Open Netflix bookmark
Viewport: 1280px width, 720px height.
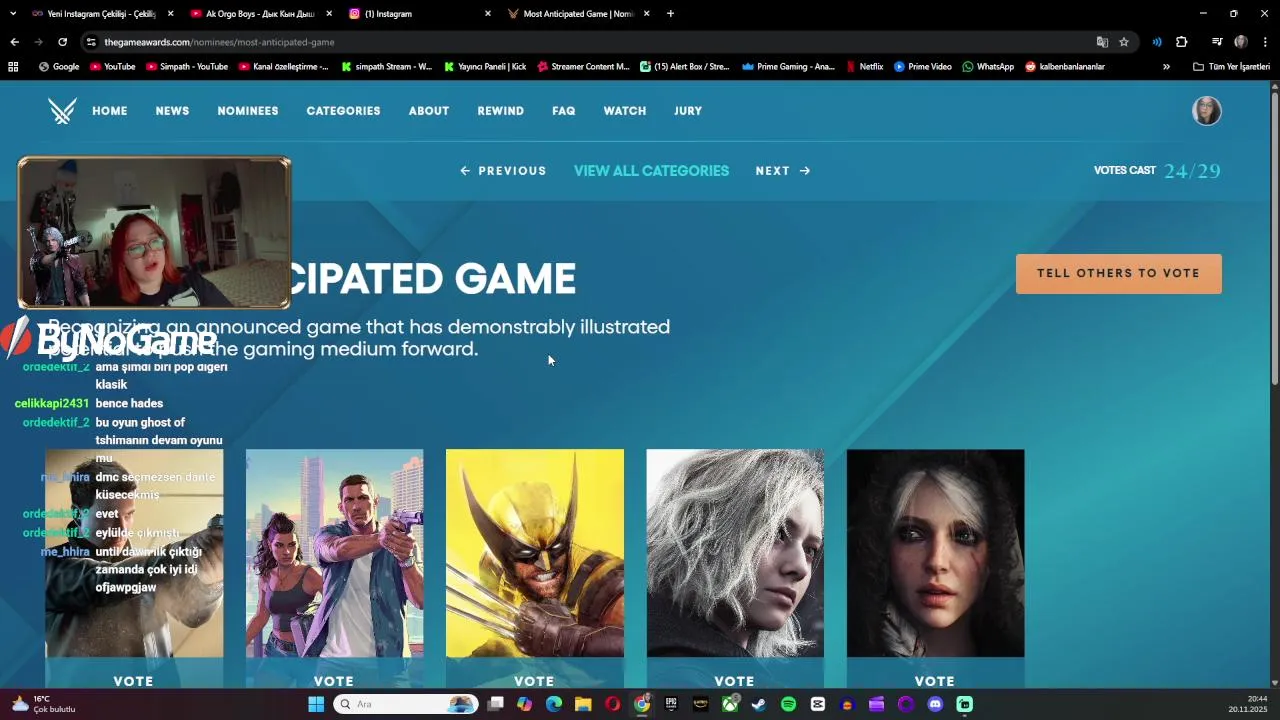pos(865,67)
